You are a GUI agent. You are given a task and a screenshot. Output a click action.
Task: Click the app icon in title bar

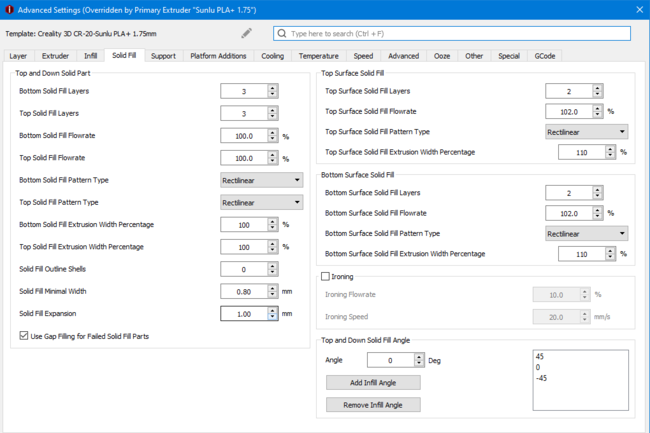click(9, 10)
